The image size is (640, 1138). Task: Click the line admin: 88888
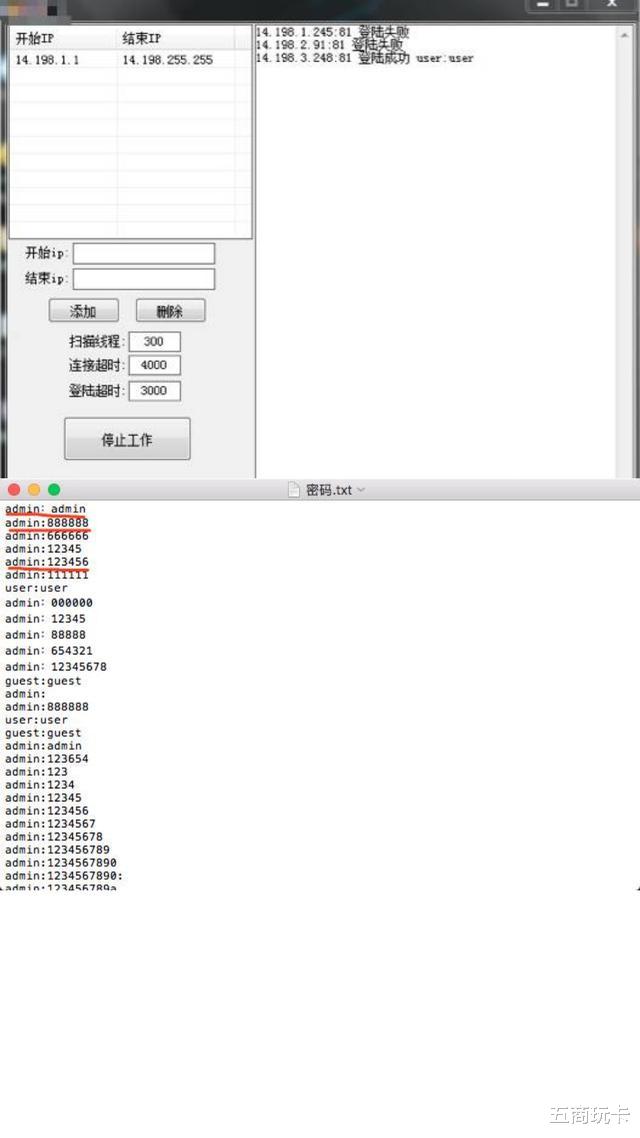point(45,634)
